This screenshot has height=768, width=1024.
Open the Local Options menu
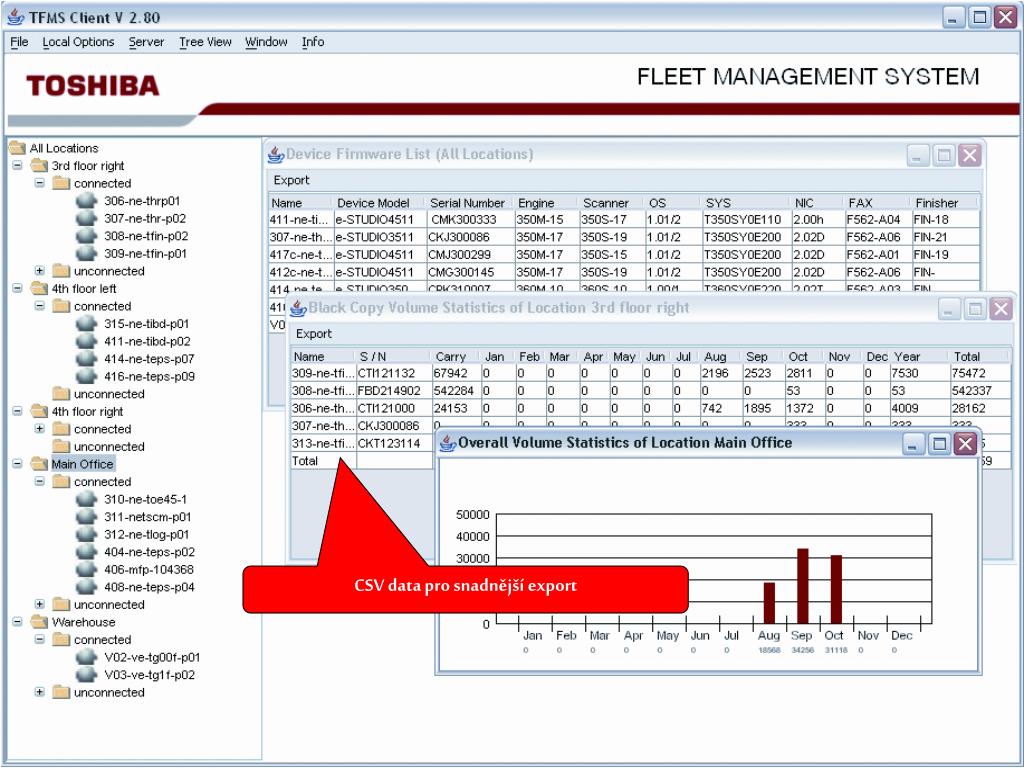78,42
